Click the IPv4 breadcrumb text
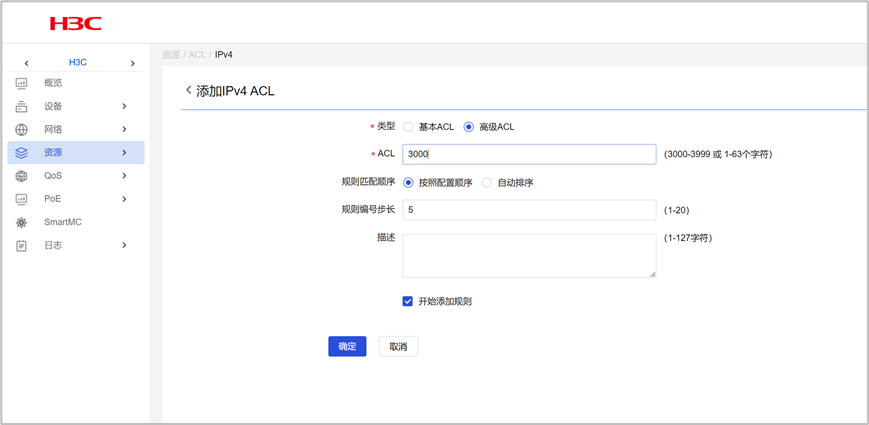This screenshot has width=869, height=425. (223, 54)
